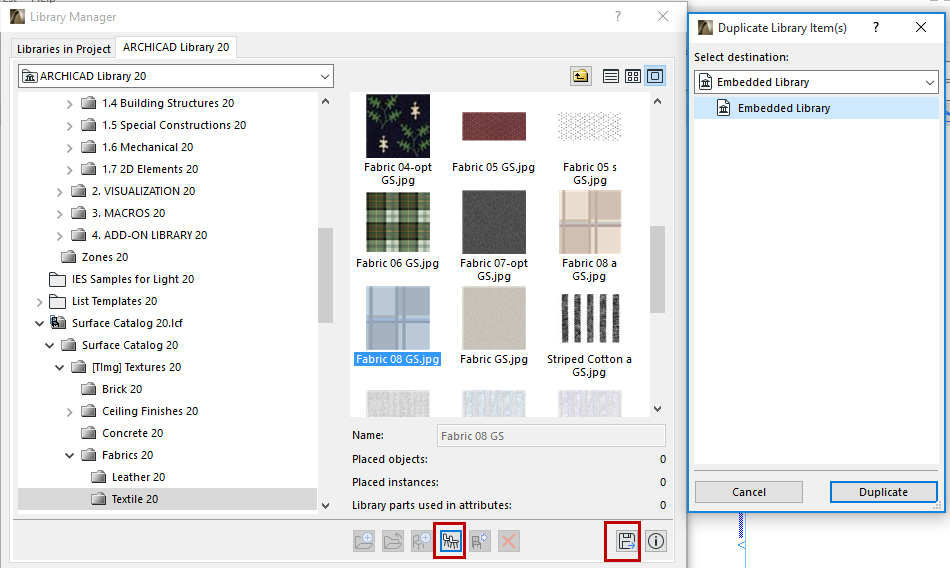Click help question mark in Duplicate dialog
Screen dimensions: 950x568
(x=876, y=27)
